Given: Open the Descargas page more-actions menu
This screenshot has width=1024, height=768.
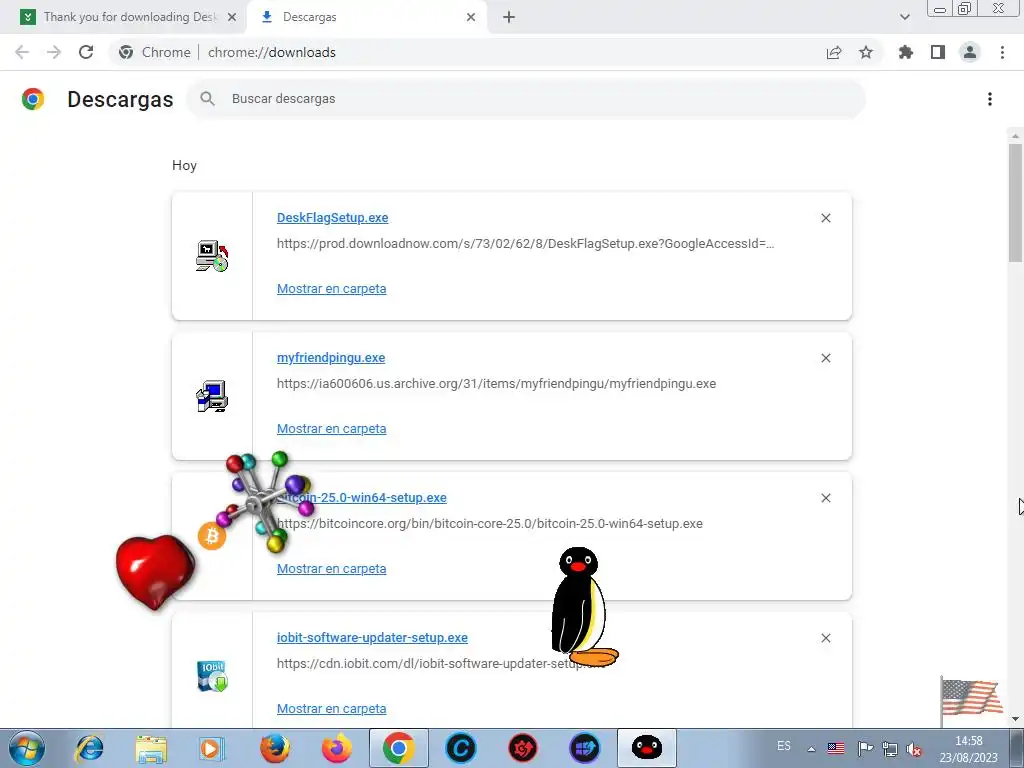Looking at the screenshot, I should [990, 99].
